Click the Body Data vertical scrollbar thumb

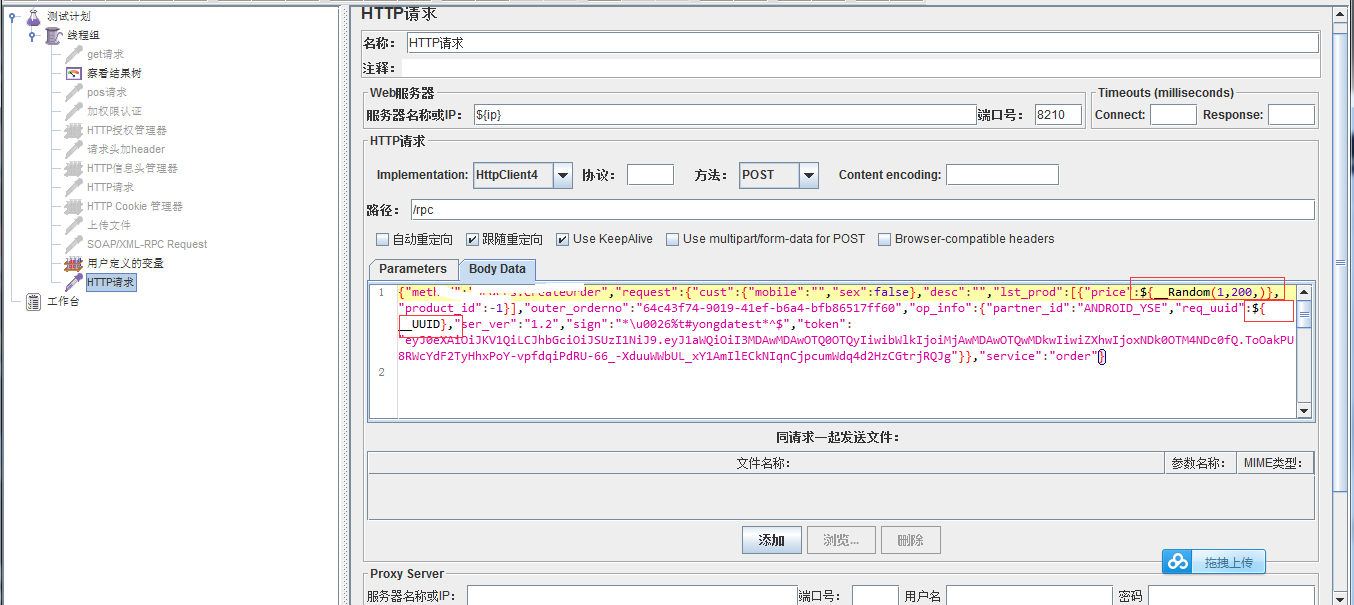(1304, 314)
